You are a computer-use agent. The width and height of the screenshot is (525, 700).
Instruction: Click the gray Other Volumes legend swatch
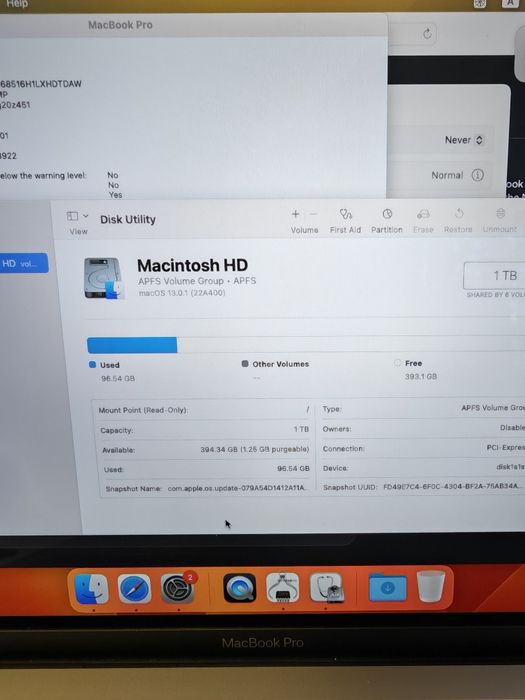[245, 364]
